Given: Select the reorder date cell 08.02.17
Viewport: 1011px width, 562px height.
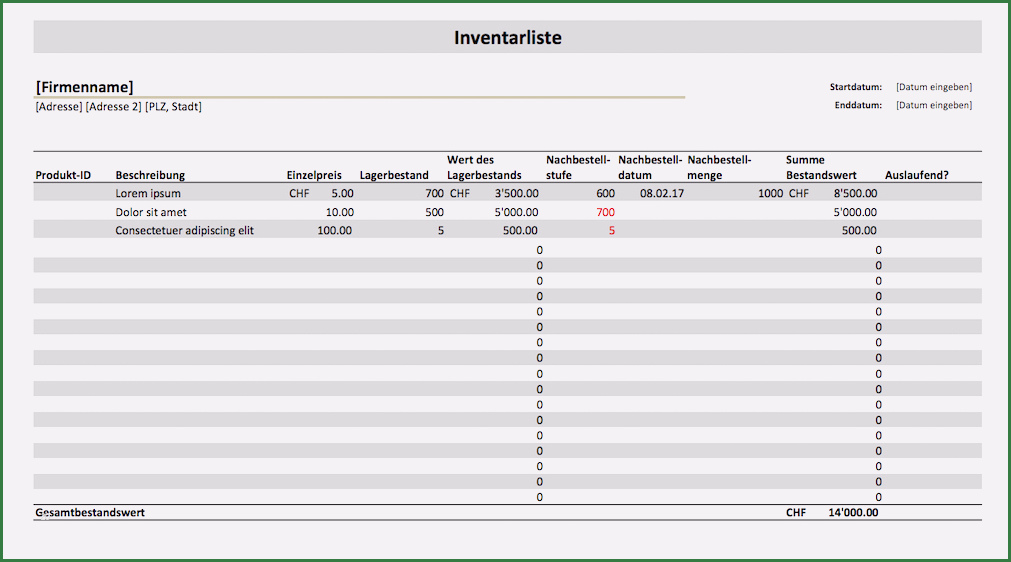Looking at the screenshot, I should click(x=662, y=193).
